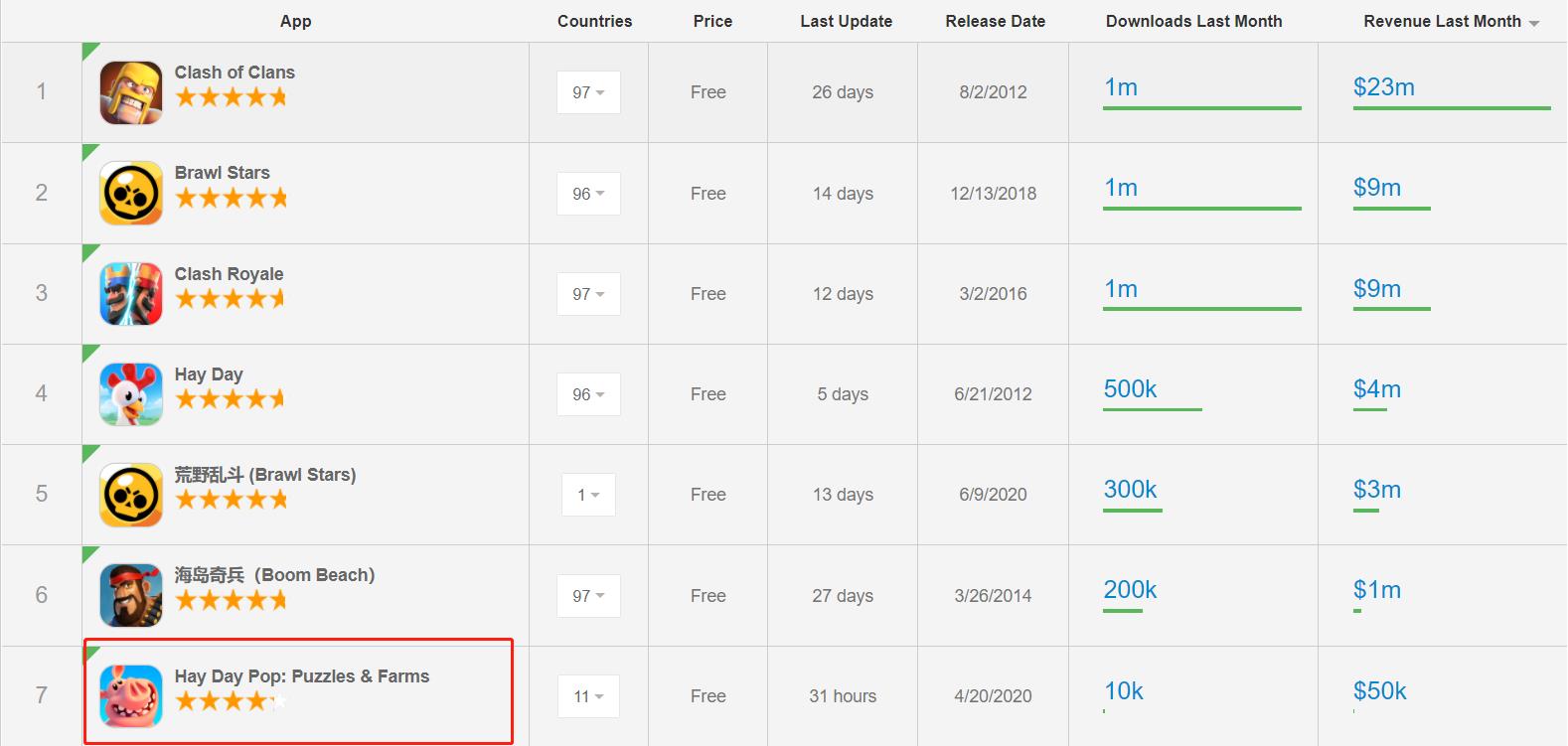Click the 31 hours last update cell
Viewport: 1568px width, 746px height.
[x=843, y=696]
